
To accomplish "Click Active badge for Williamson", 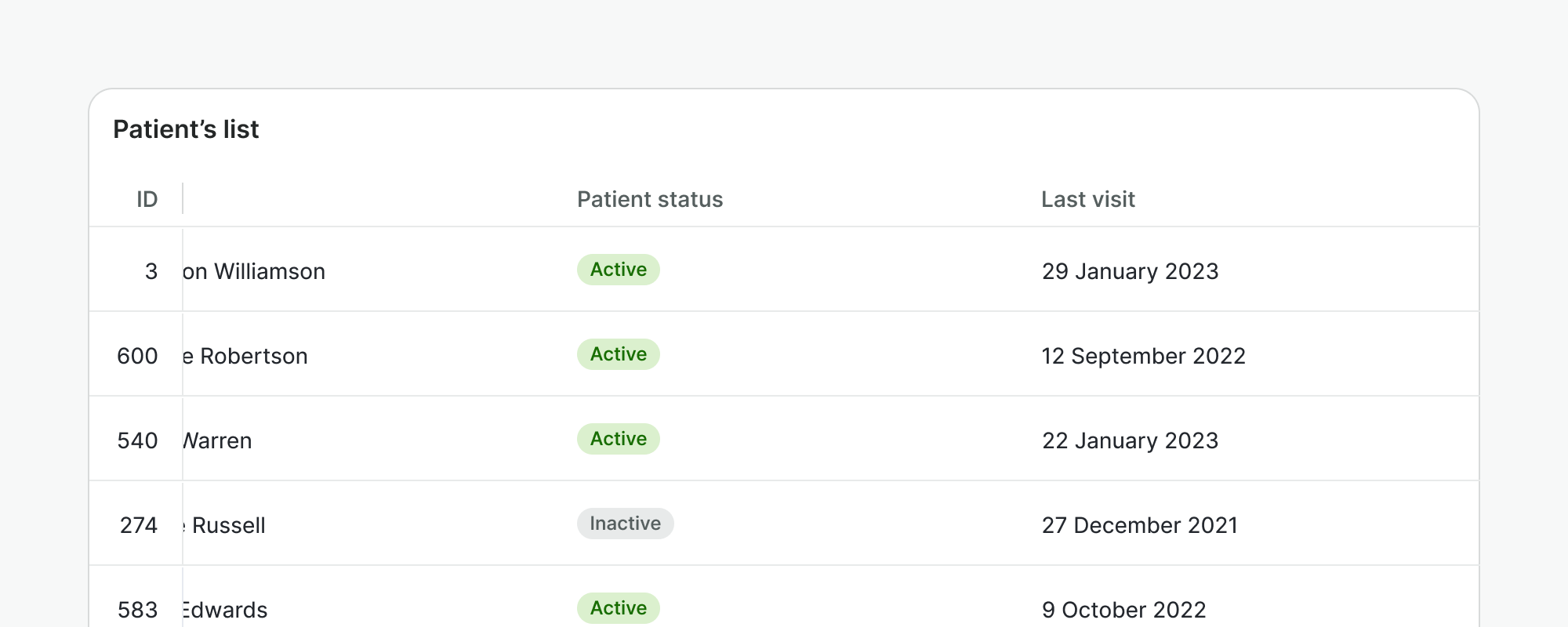I will pyautogui.click(x=618, y=270).
